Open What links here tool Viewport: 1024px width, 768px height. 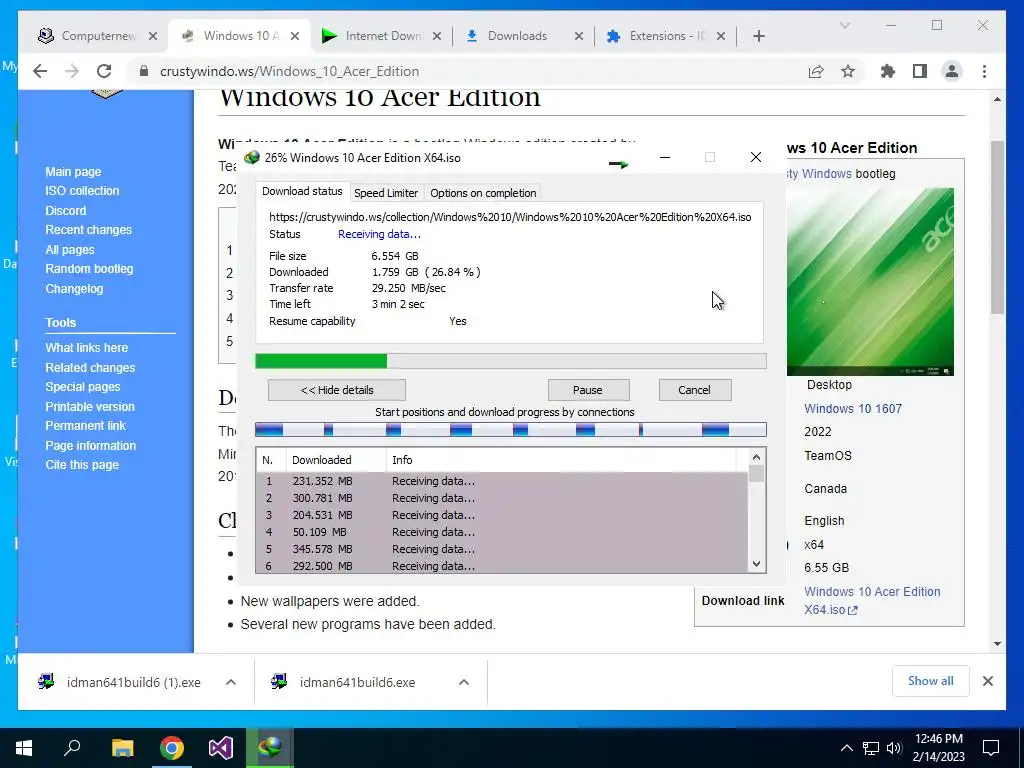click(x=86, y=347)
